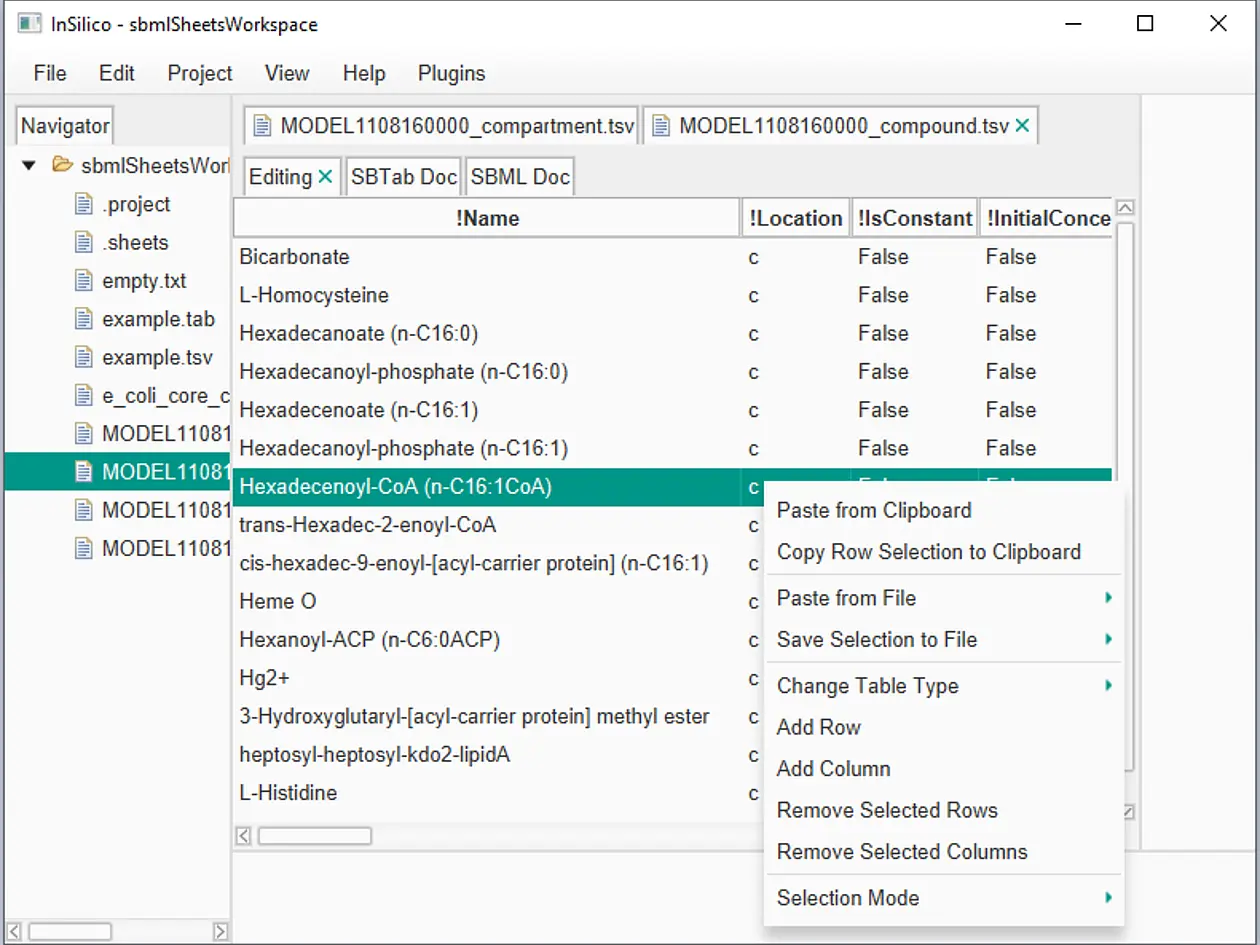This screenshot has width=1260, height=945.
Task: Click the !Name column header
Action: [487, 218]
